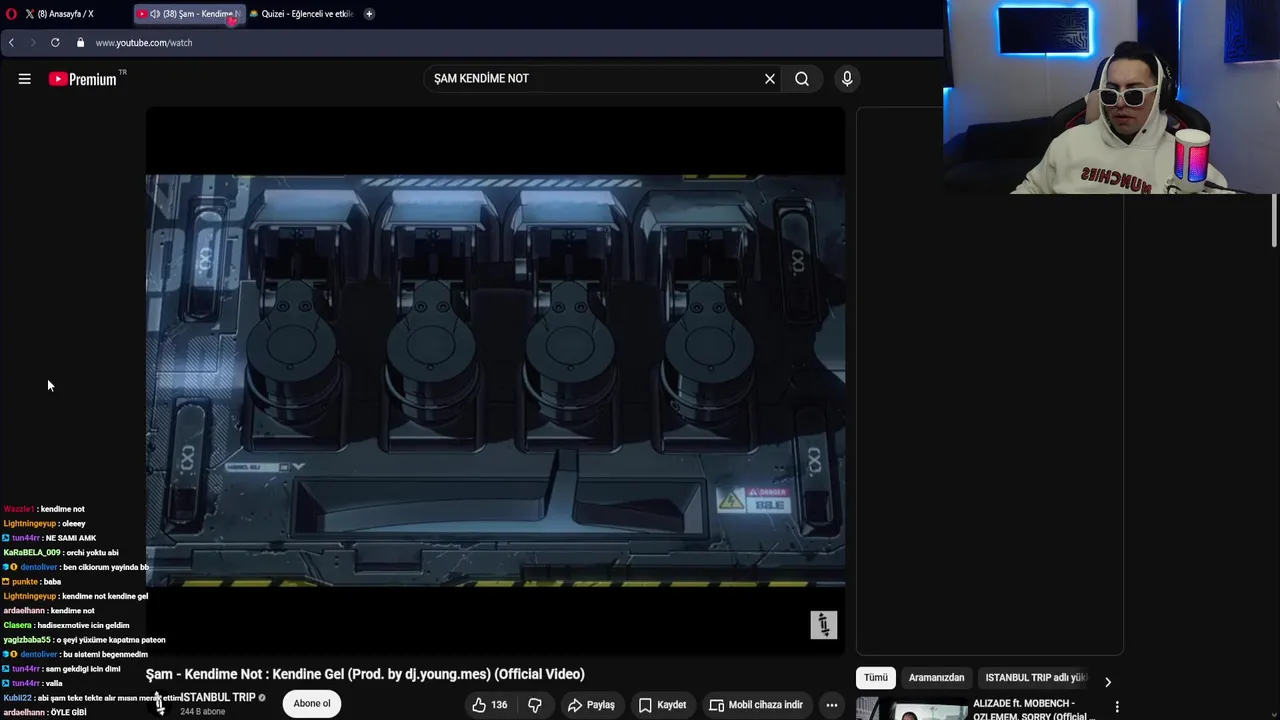Viewport: 1280px width, 720px height.
Task: Click chat message from Clasera
Action: click(x=67, y=625)
